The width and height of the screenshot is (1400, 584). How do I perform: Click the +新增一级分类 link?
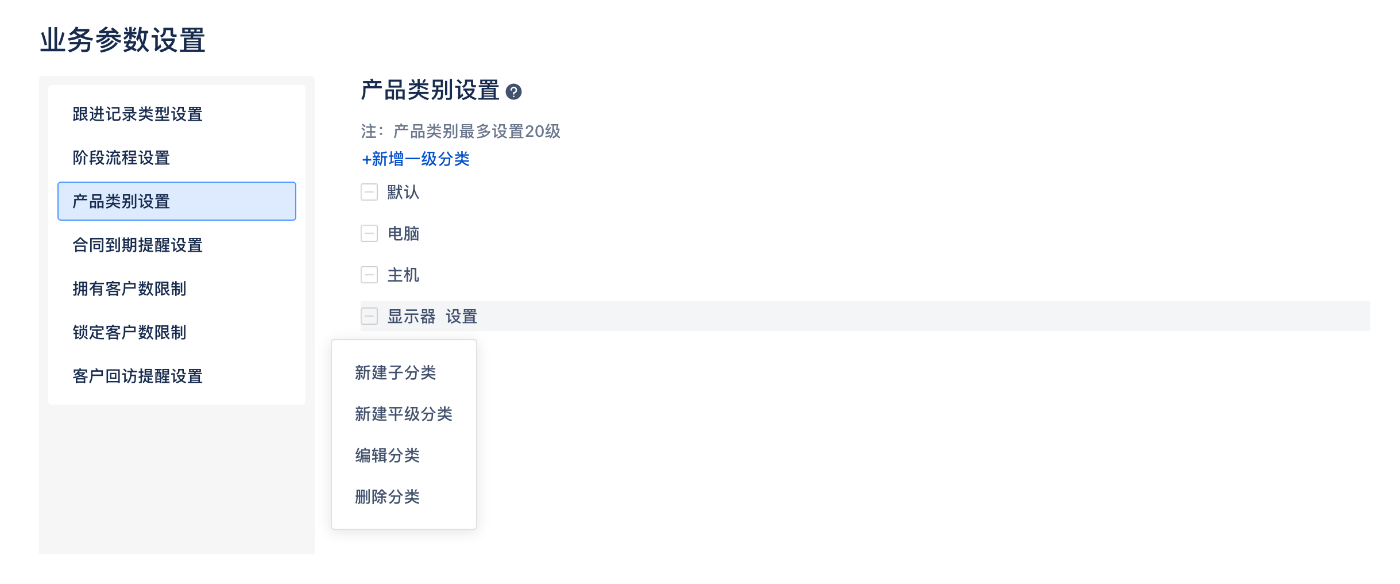415,159
